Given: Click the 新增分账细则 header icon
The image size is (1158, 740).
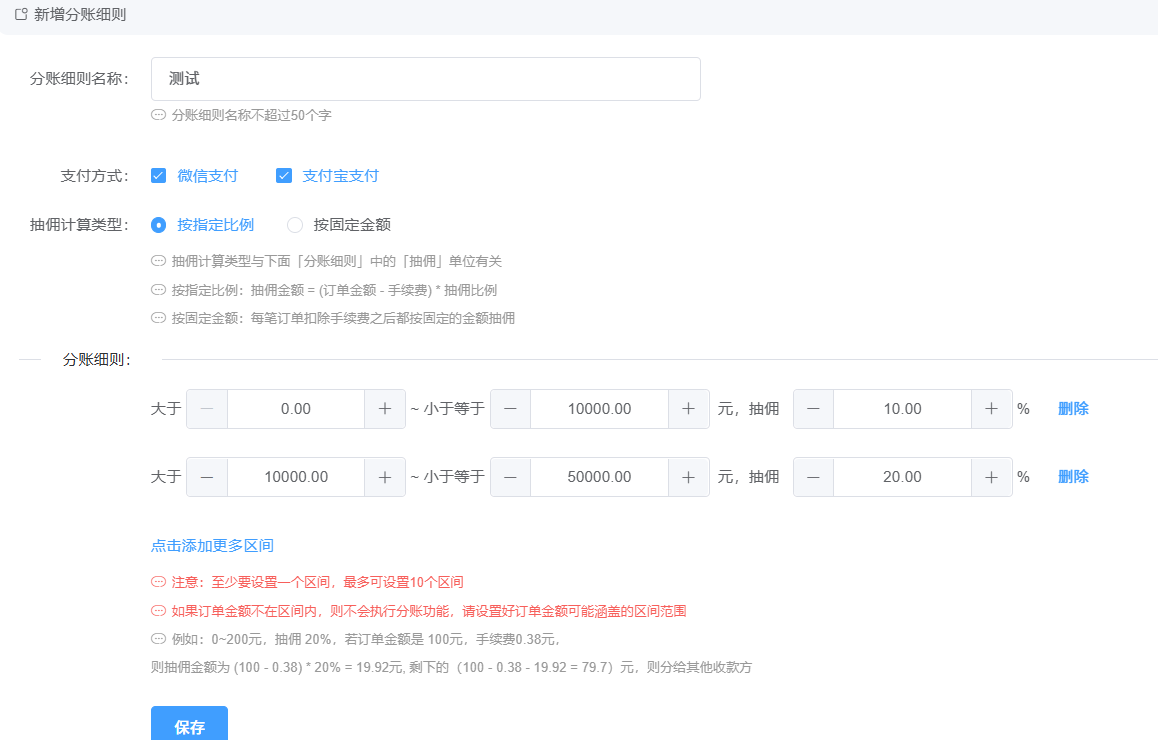Looking at the screenshot, I should tap(20, 16).
